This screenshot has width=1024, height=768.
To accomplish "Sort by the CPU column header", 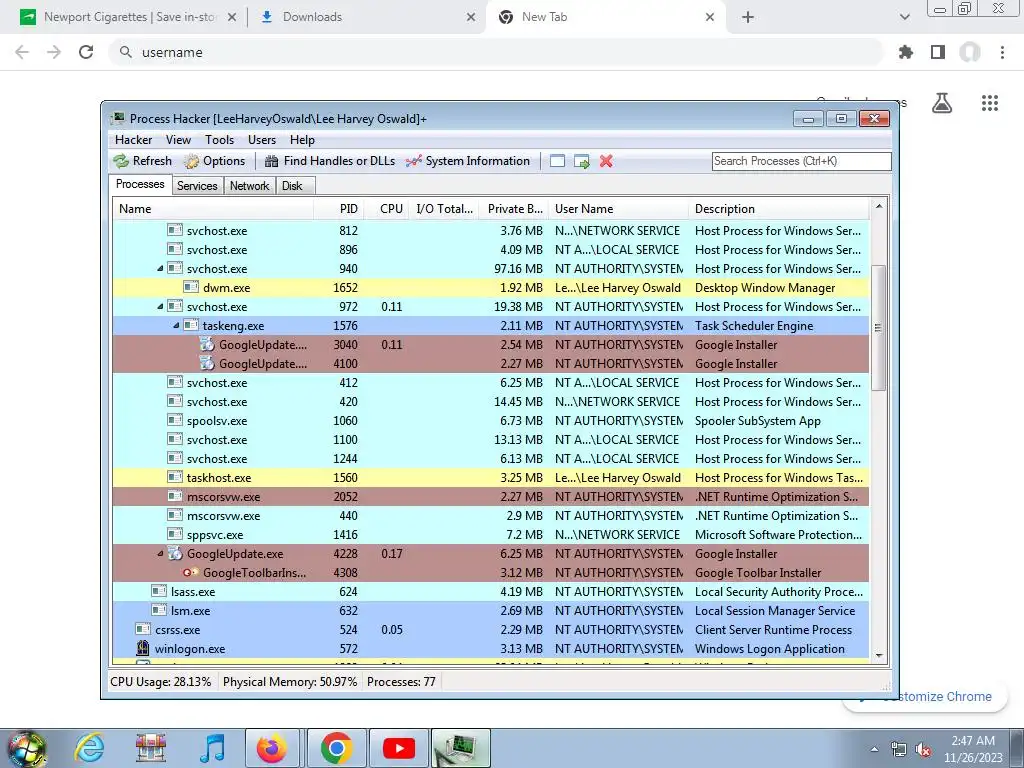I will [388, 208].
